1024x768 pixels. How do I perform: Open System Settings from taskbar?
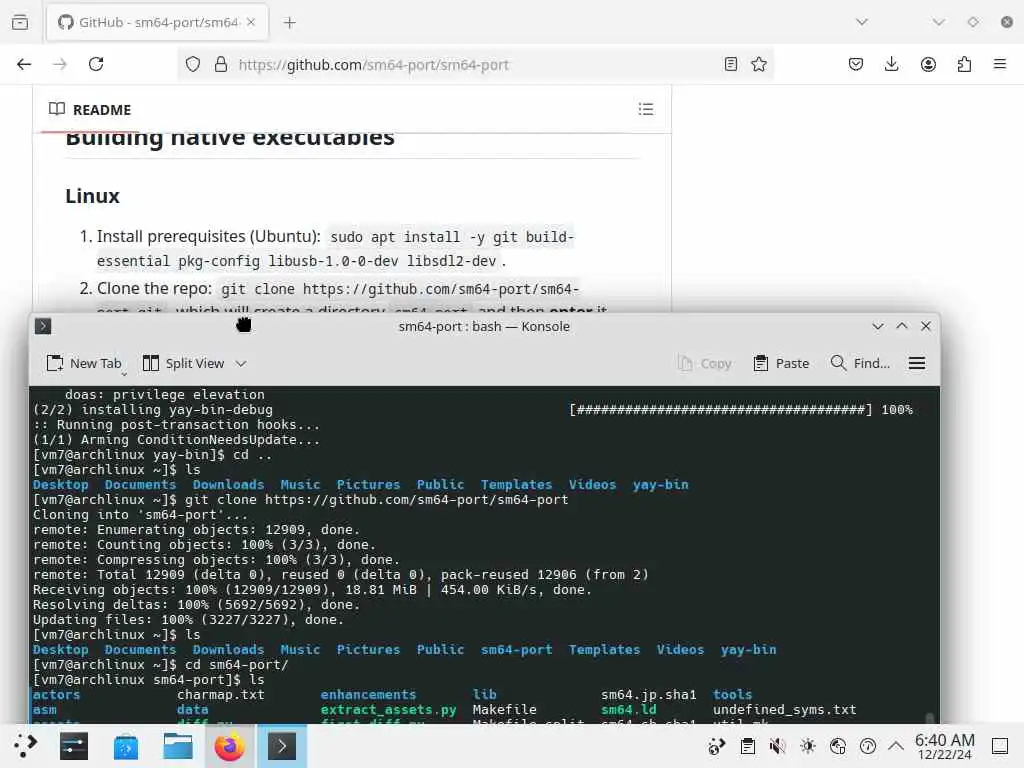click(x=74, y=746)
